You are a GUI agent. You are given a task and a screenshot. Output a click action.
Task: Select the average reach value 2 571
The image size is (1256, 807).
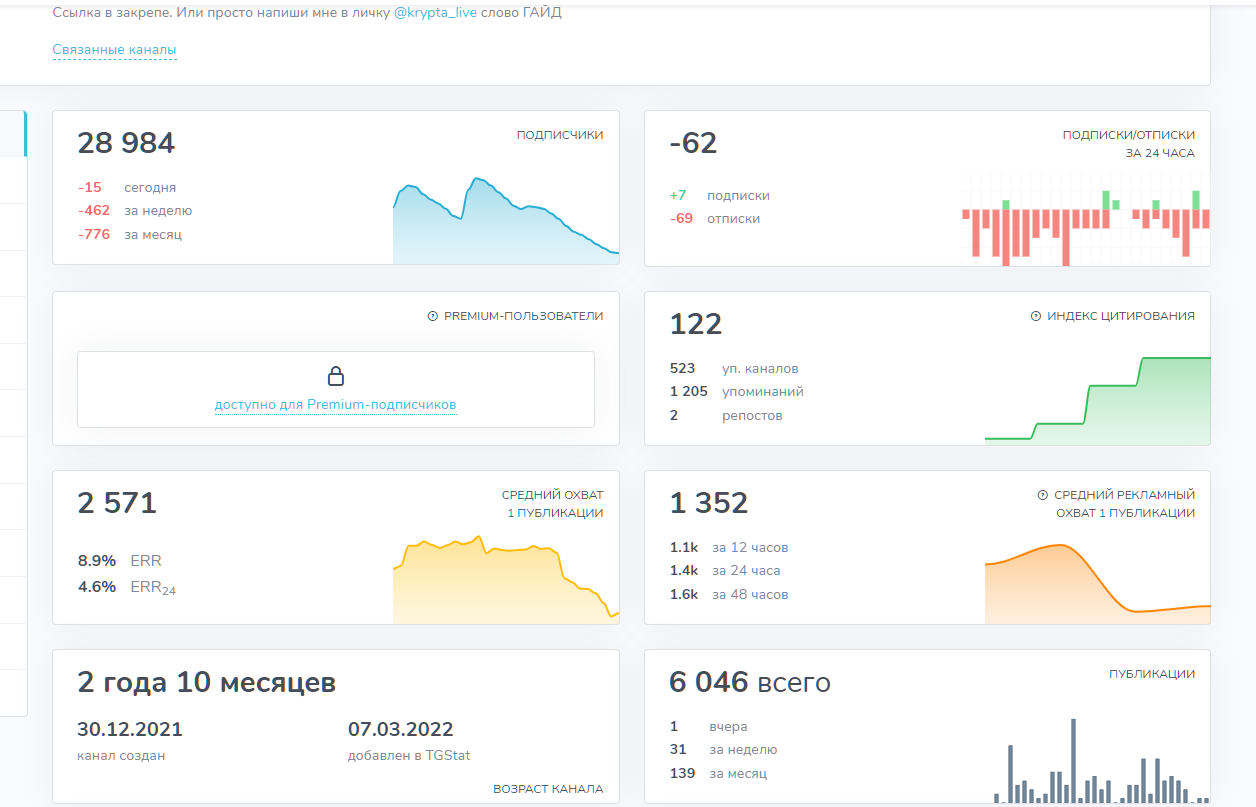pyautogui.click(x=117, y=502)
